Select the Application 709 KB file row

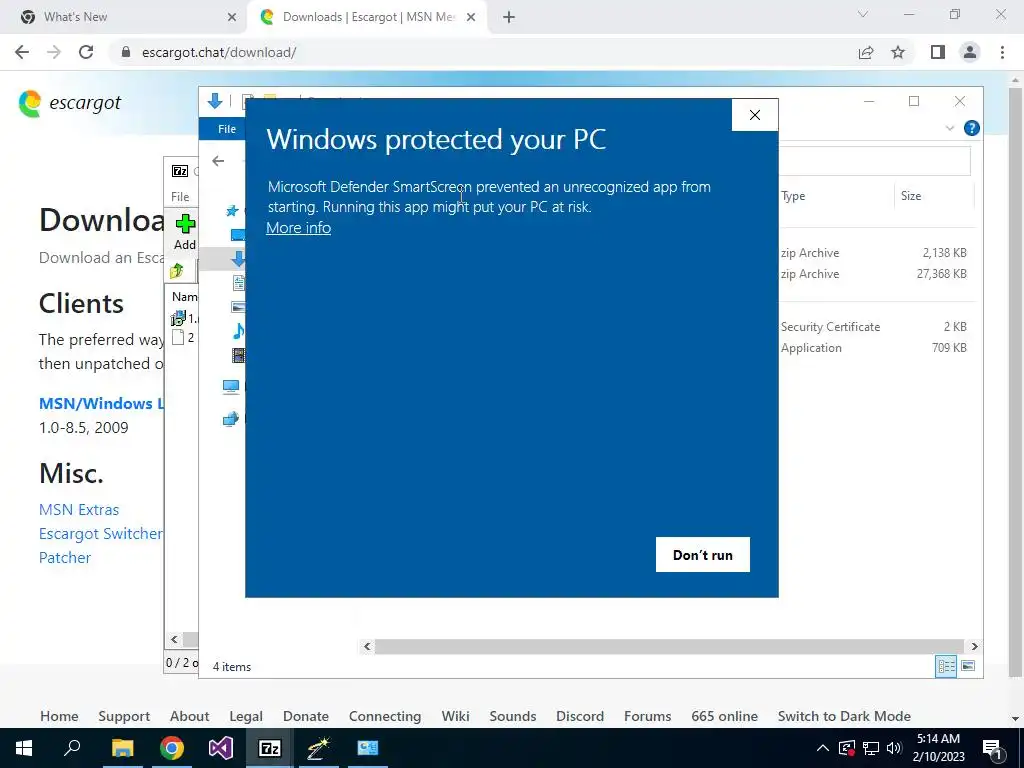click(x=874, y=347)
